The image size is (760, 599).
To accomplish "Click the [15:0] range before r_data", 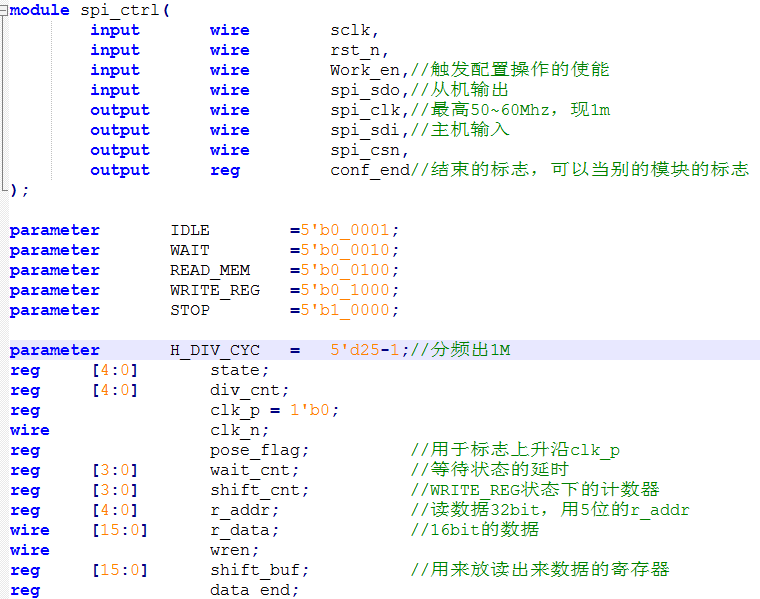I will pos(119,530).
